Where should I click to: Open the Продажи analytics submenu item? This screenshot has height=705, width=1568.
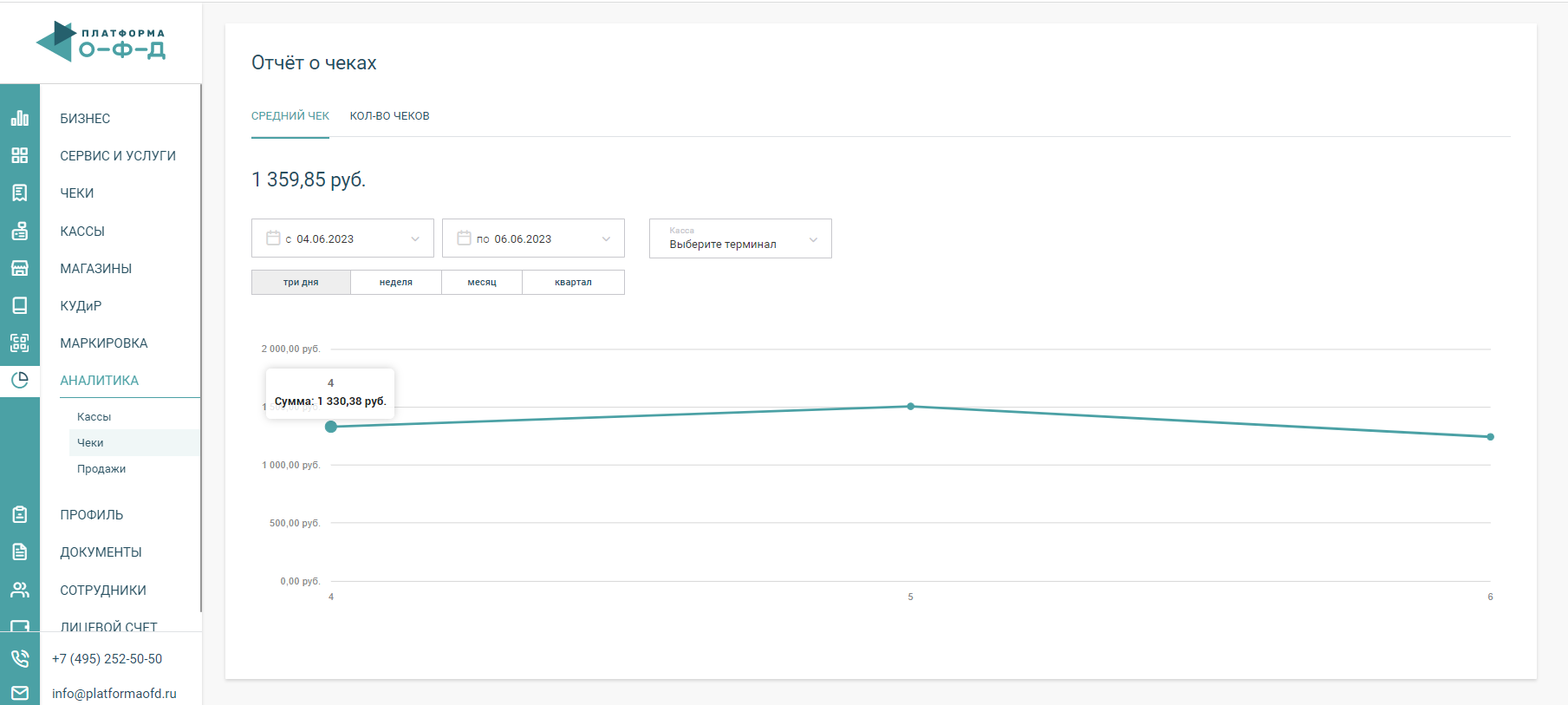(101, 469)
